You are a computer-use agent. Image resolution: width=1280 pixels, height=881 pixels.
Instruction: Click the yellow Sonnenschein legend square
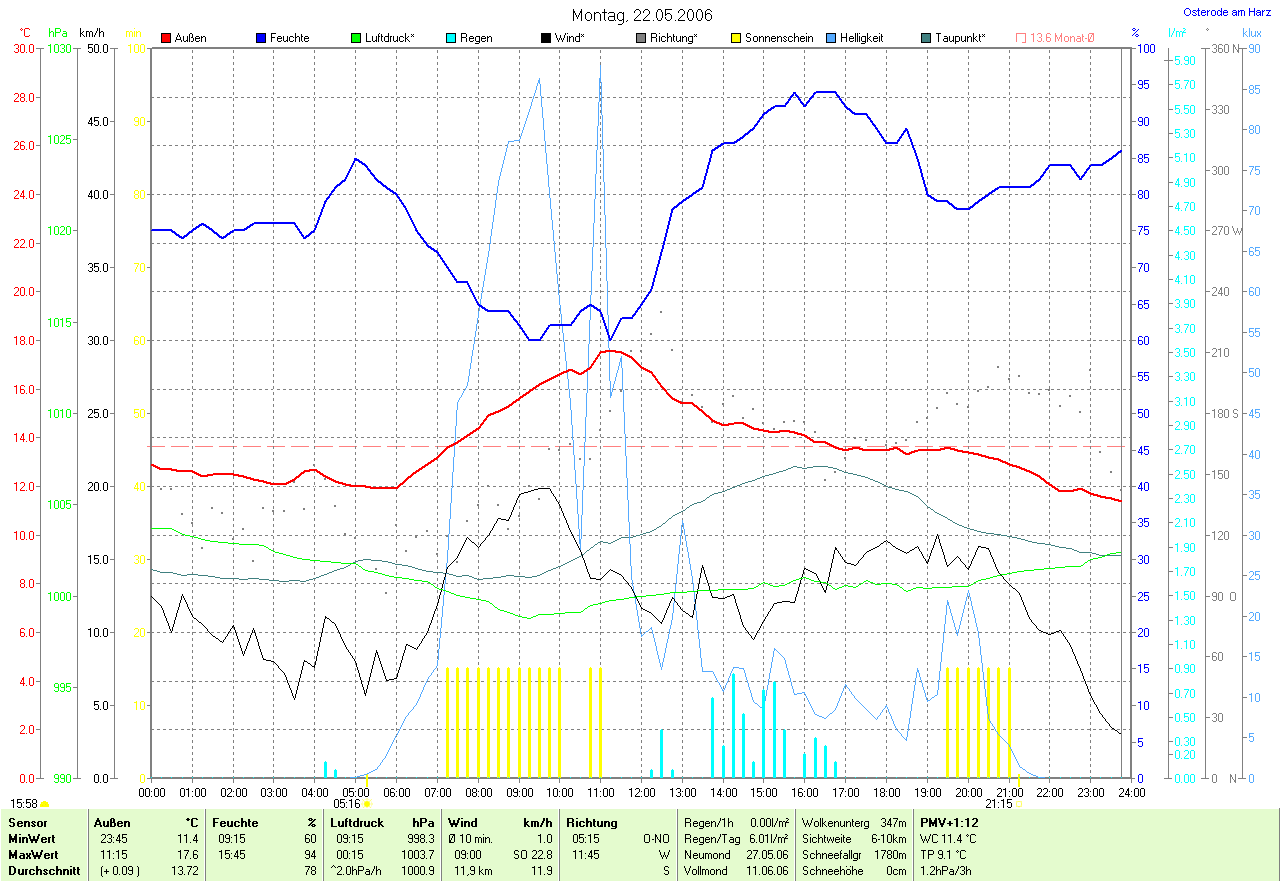[736, 38]
